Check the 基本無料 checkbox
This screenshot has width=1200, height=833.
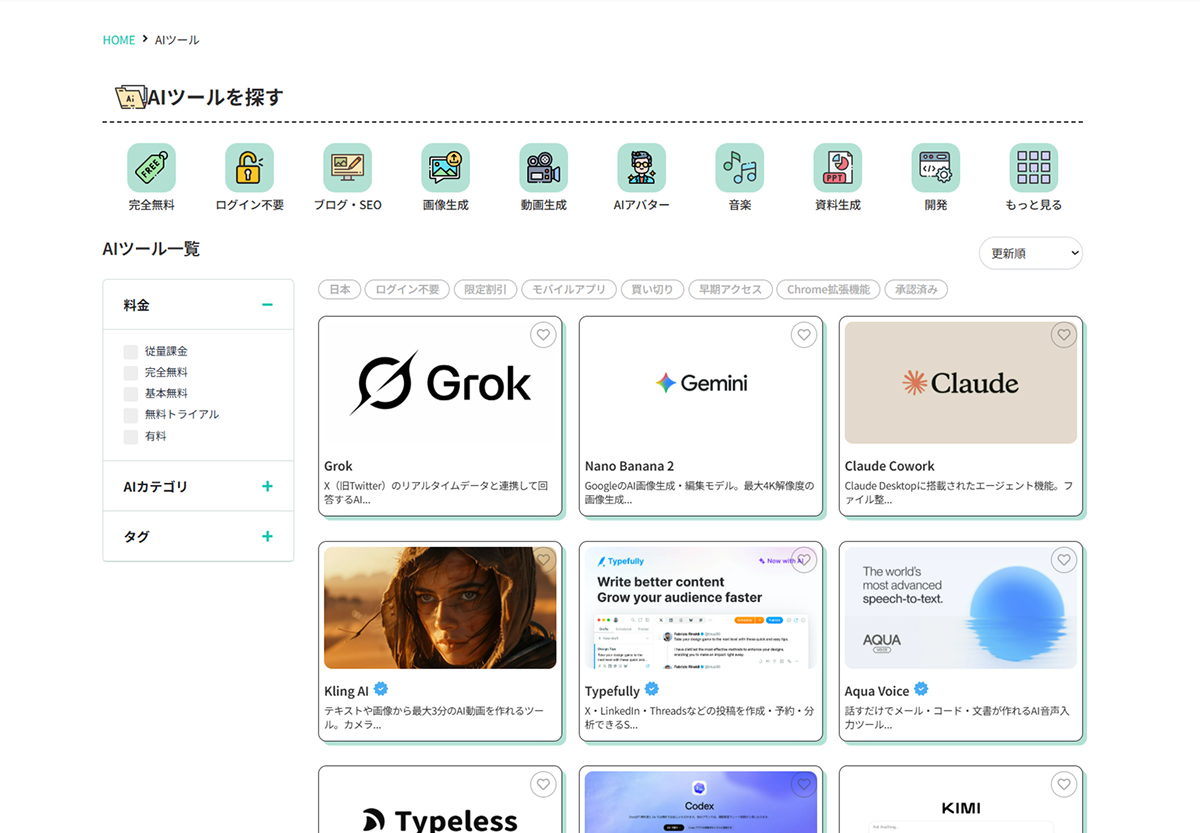click(x=131, y=394)
